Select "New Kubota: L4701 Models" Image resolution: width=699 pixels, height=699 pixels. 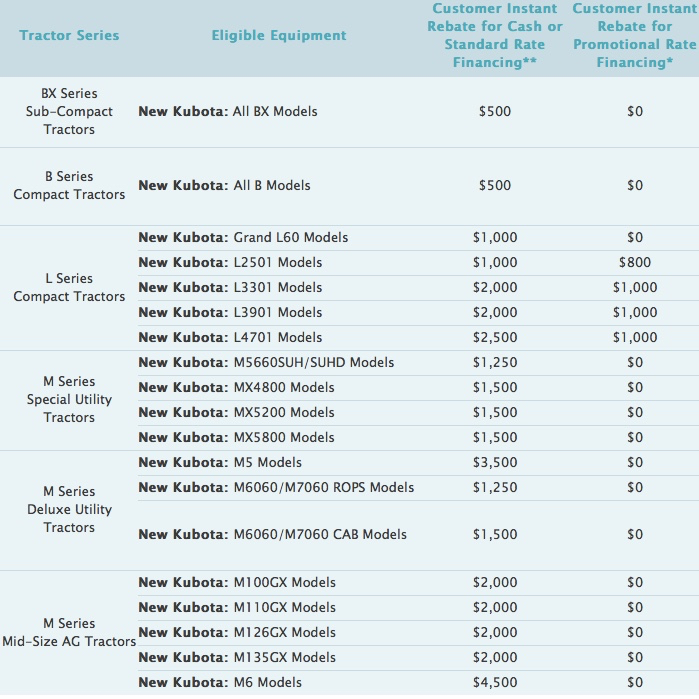pos(230,337)
